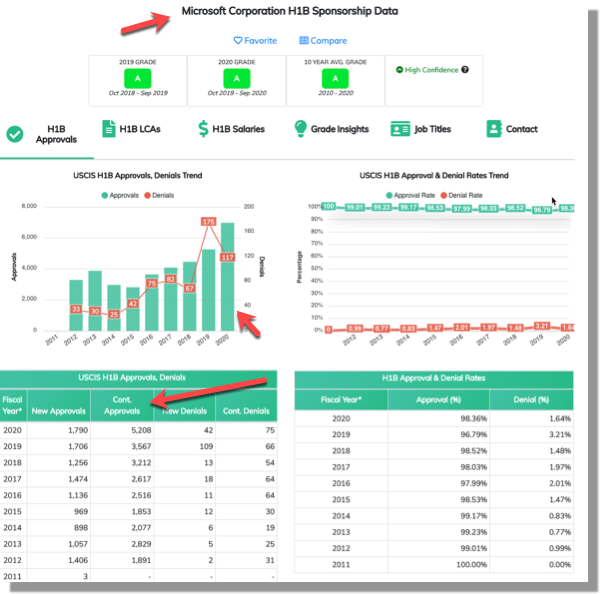Click the Cont. Approvals column header
600x594 pixels.
point(122,406)
